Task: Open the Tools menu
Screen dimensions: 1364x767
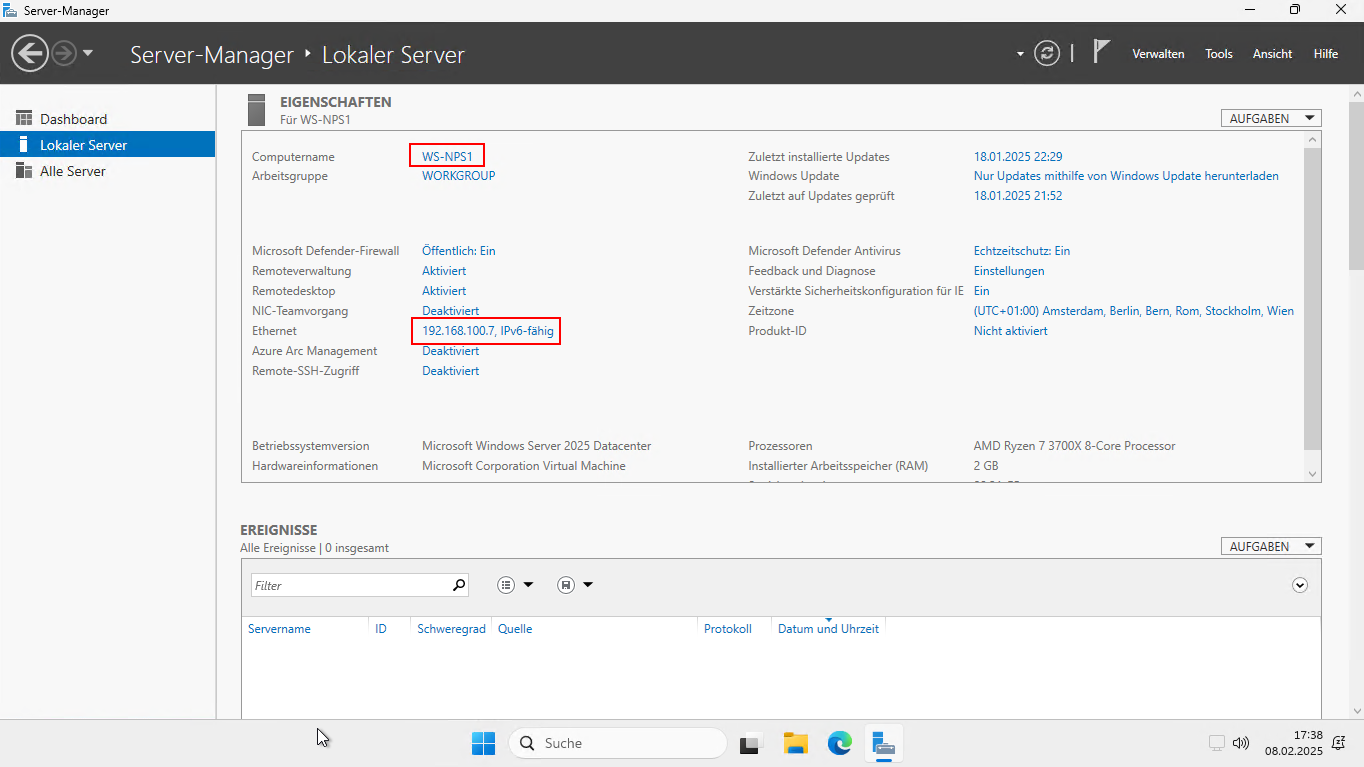Action: pyautogui.click(x=1219, y=54)
